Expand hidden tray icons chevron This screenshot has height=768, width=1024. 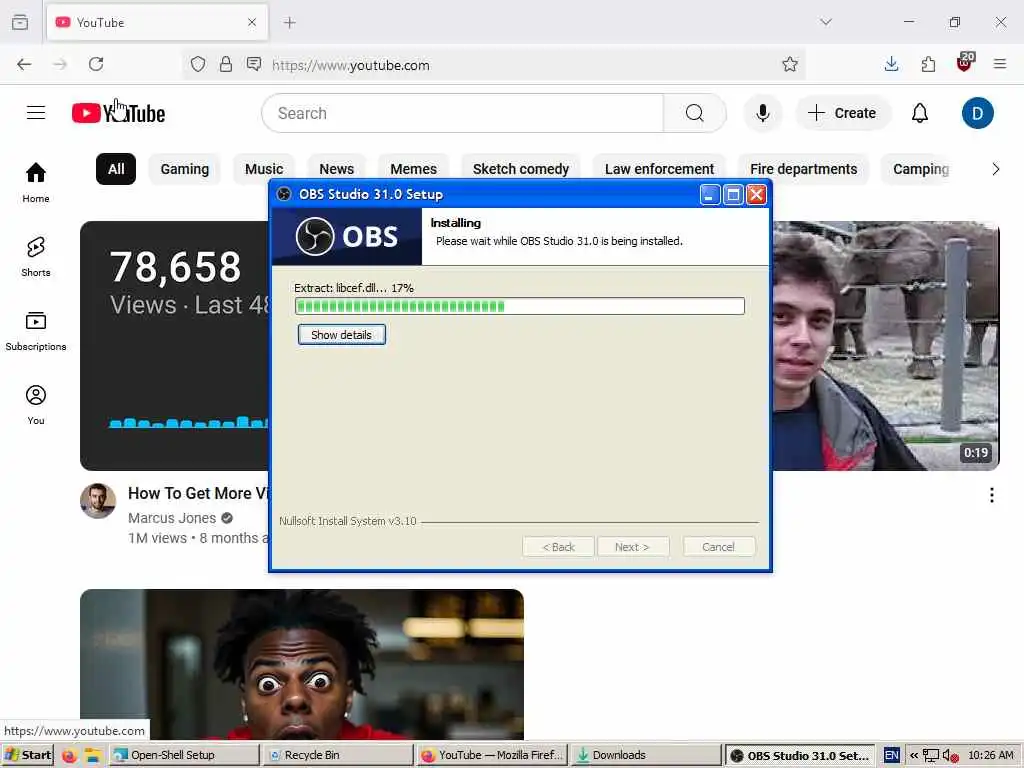(x=914, y=756)
